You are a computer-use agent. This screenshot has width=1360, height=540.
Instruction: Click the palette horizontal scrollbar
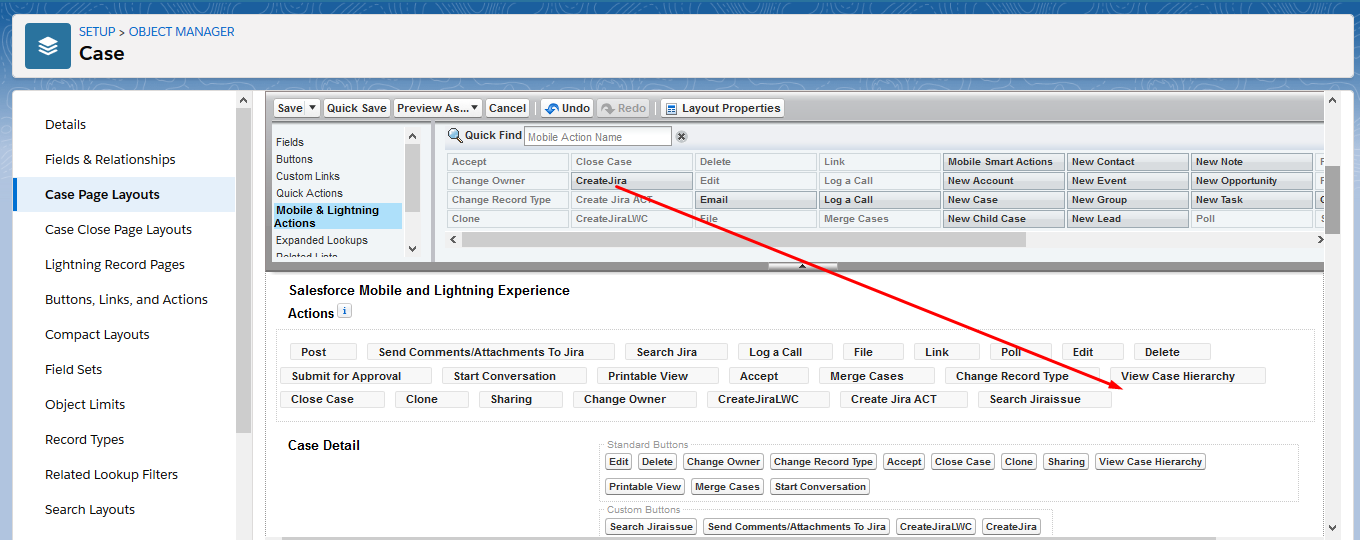(743, 240)
